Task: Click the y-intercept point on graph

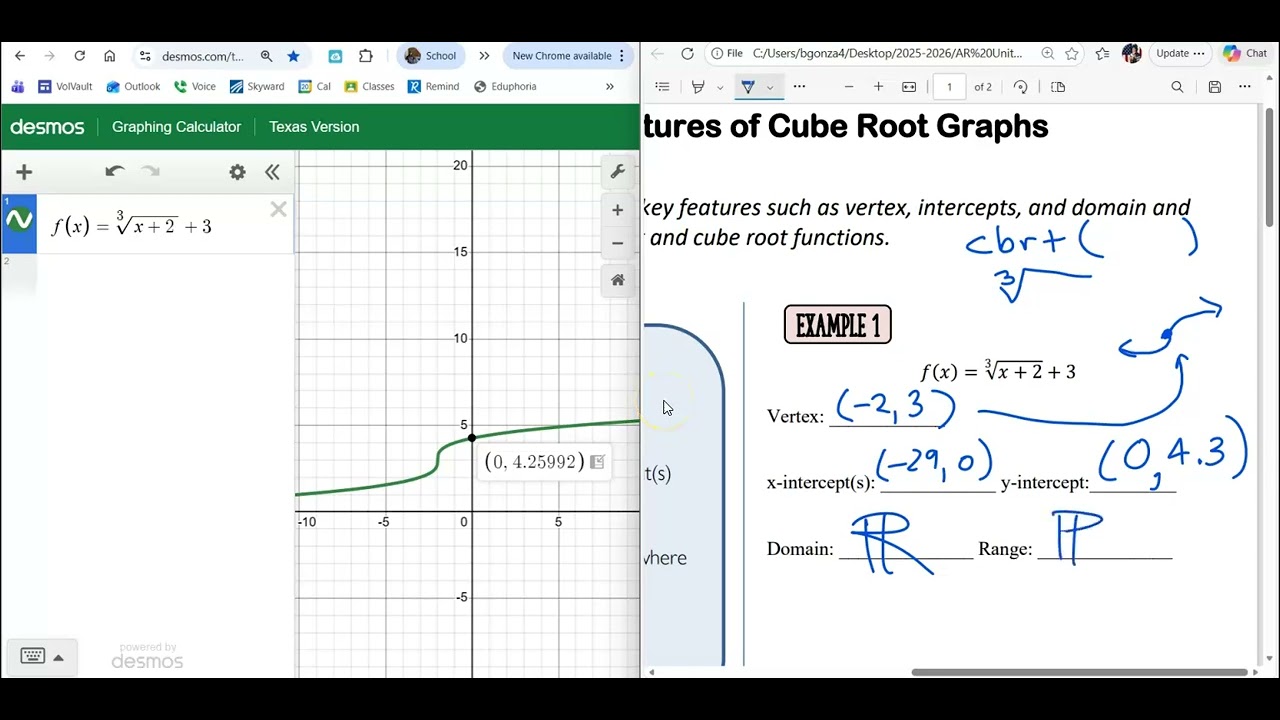Action: [x=472, y=438]
